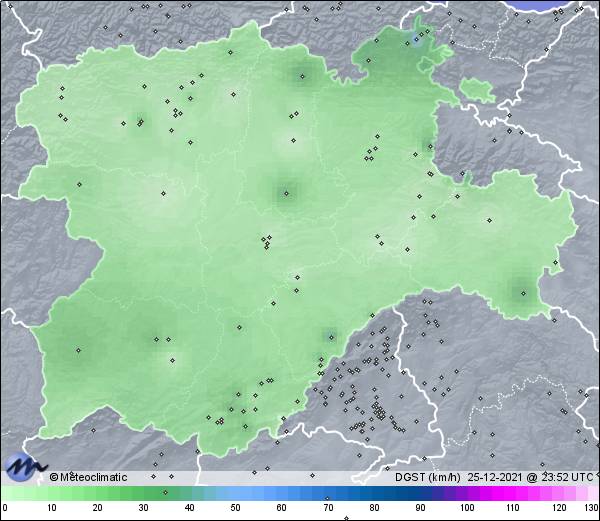
Task: Click the 50 value on the scale
Action: pos(235,508)
